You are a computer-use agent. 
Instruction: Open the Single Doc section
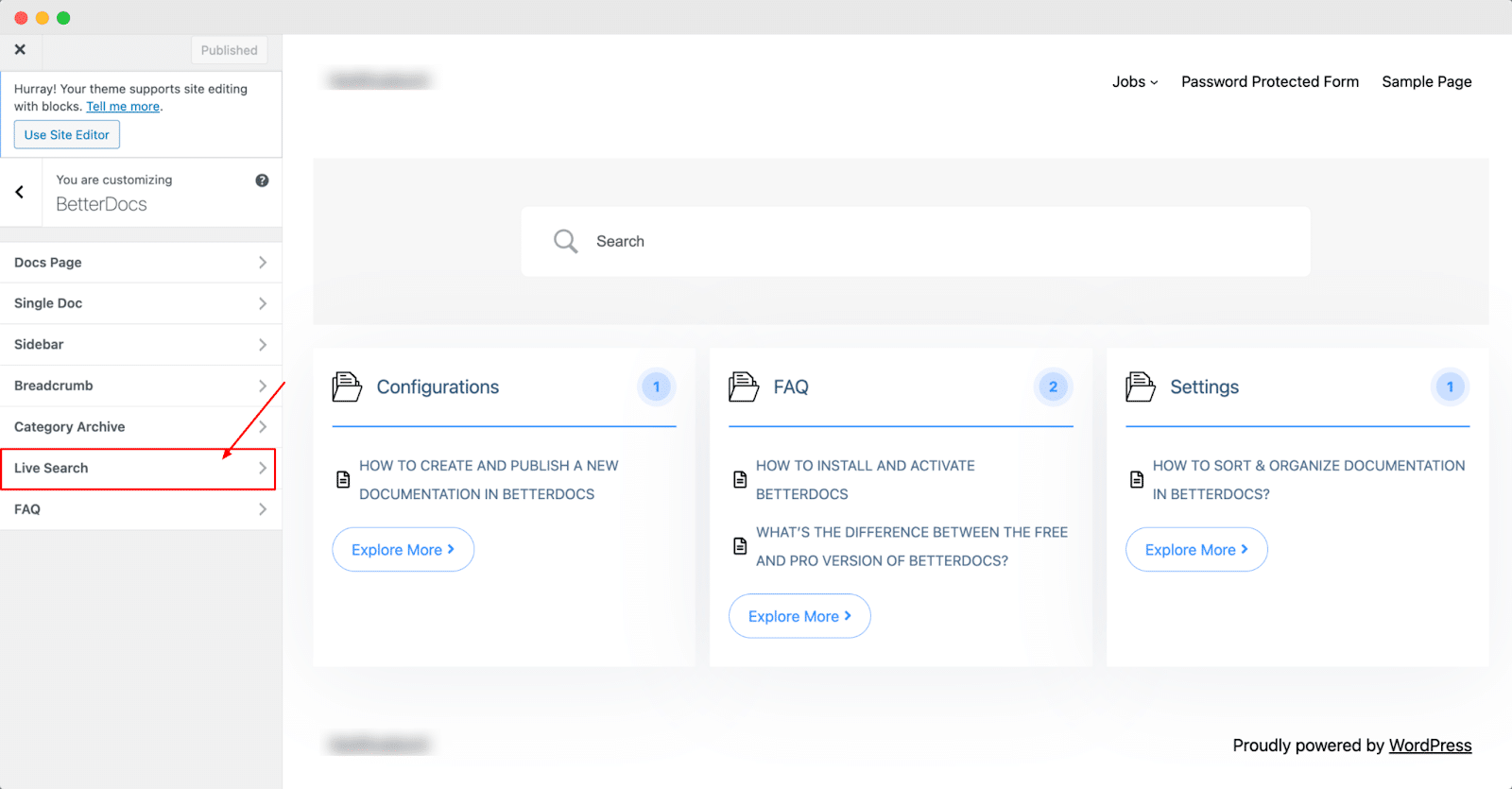(x=141, y=303)
